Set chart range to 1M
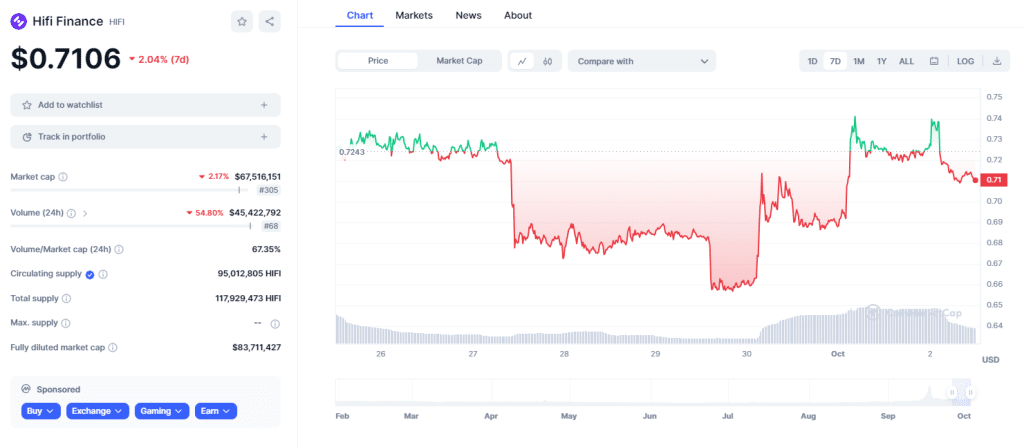The height and width of the screenshot is (447, 1024). pos(859,61)
